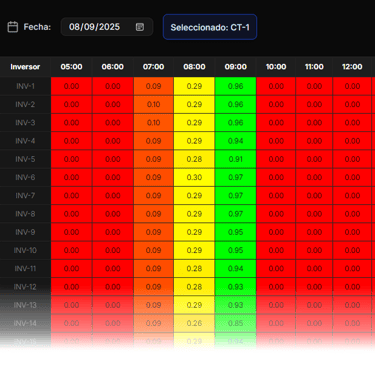375x366 pixels.
Task: Click INV-12 cell 0.28 at 08:00
Action: pyautogui.click(x=194, y=287)
